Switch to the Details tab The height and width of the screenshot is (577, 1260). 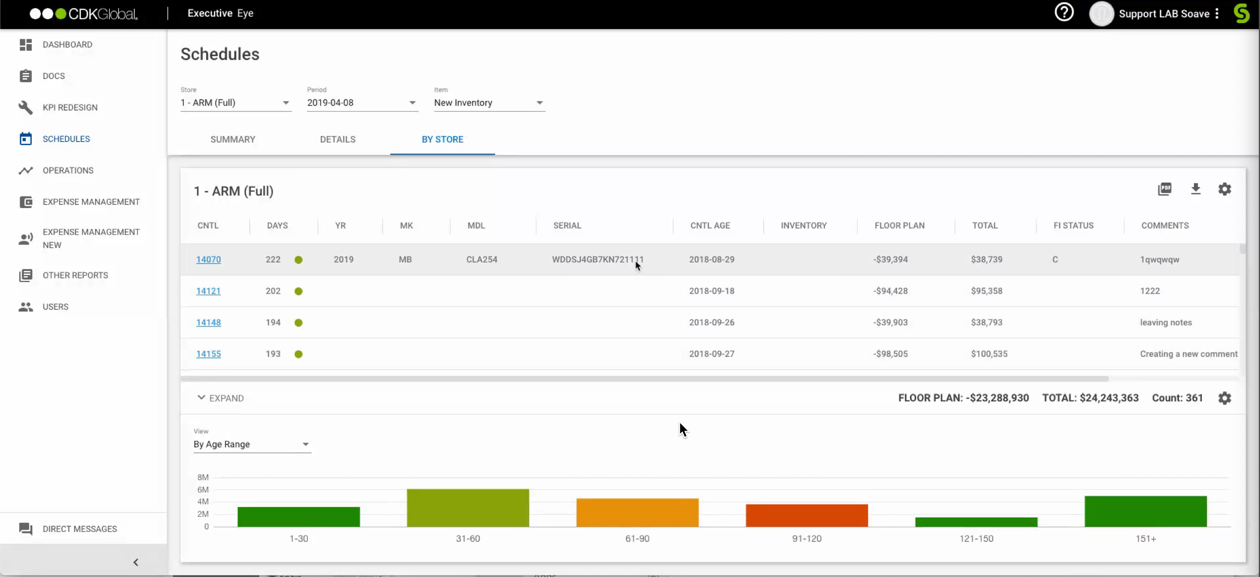(x=337, y=140)
